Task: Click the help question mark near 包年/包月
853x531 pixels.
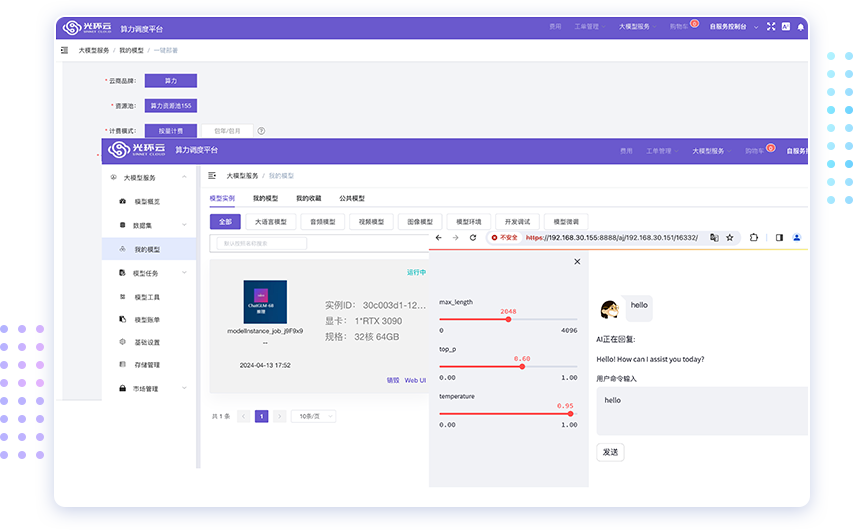Action: click(x=262, y=130)
